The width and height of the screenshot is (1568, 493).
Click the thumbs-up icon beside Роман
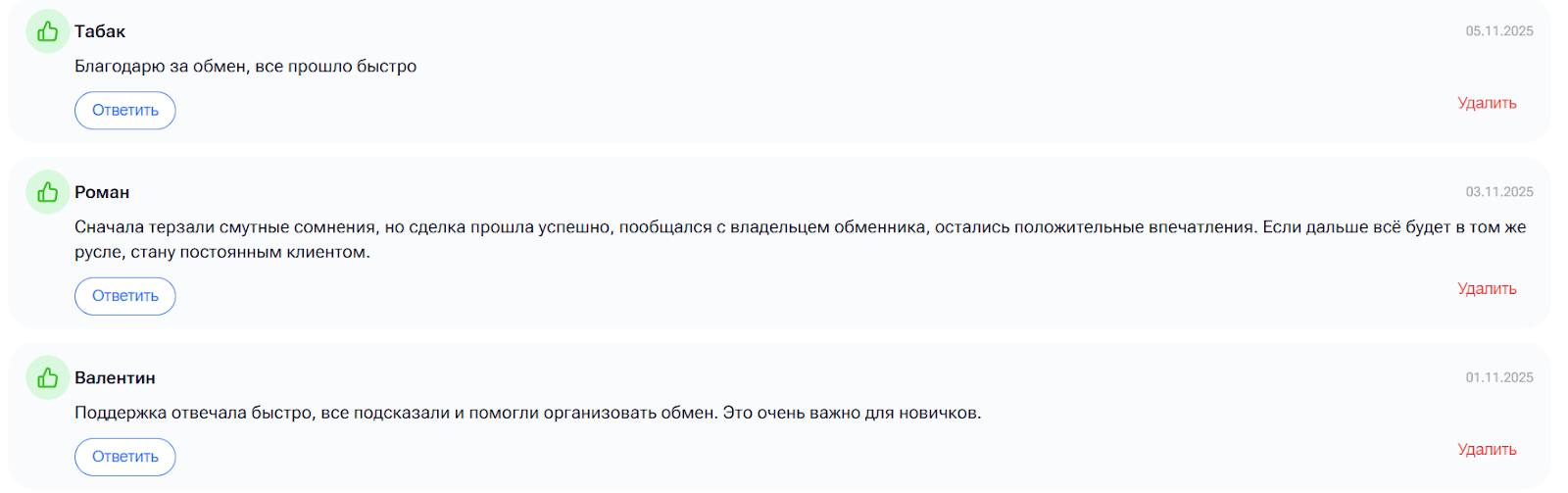tap(47, 192)
